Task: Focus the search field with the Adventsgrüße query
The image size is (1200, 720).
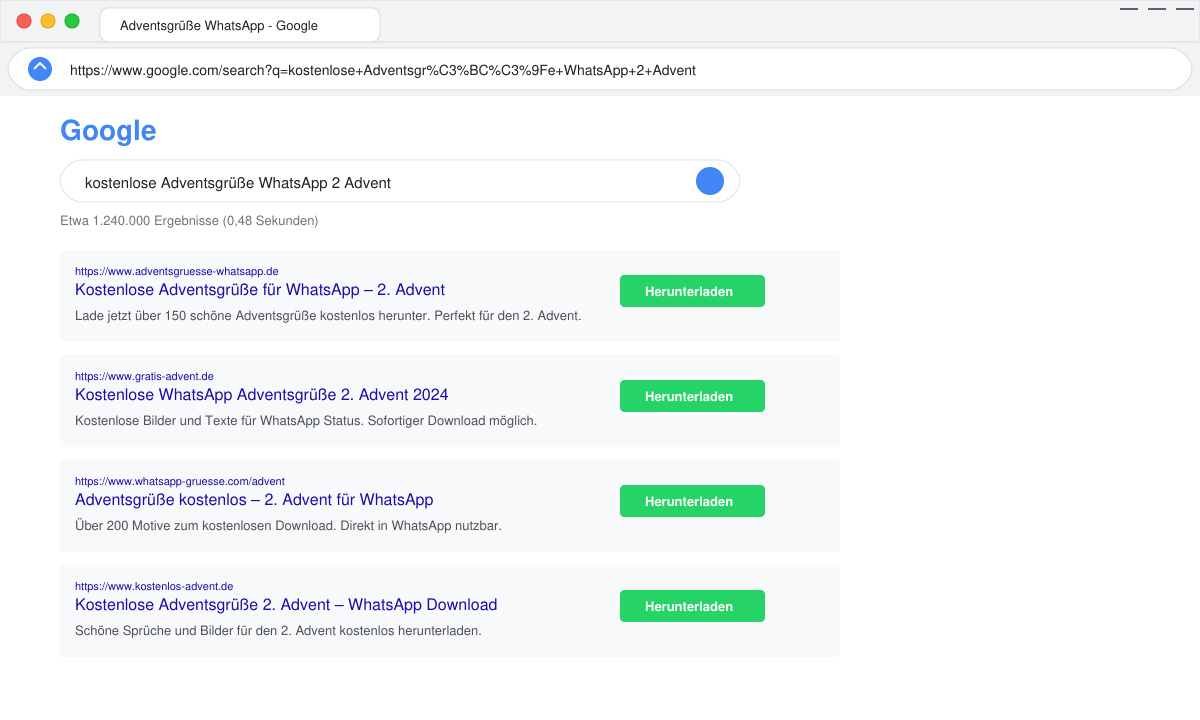Action: point(400,181)
